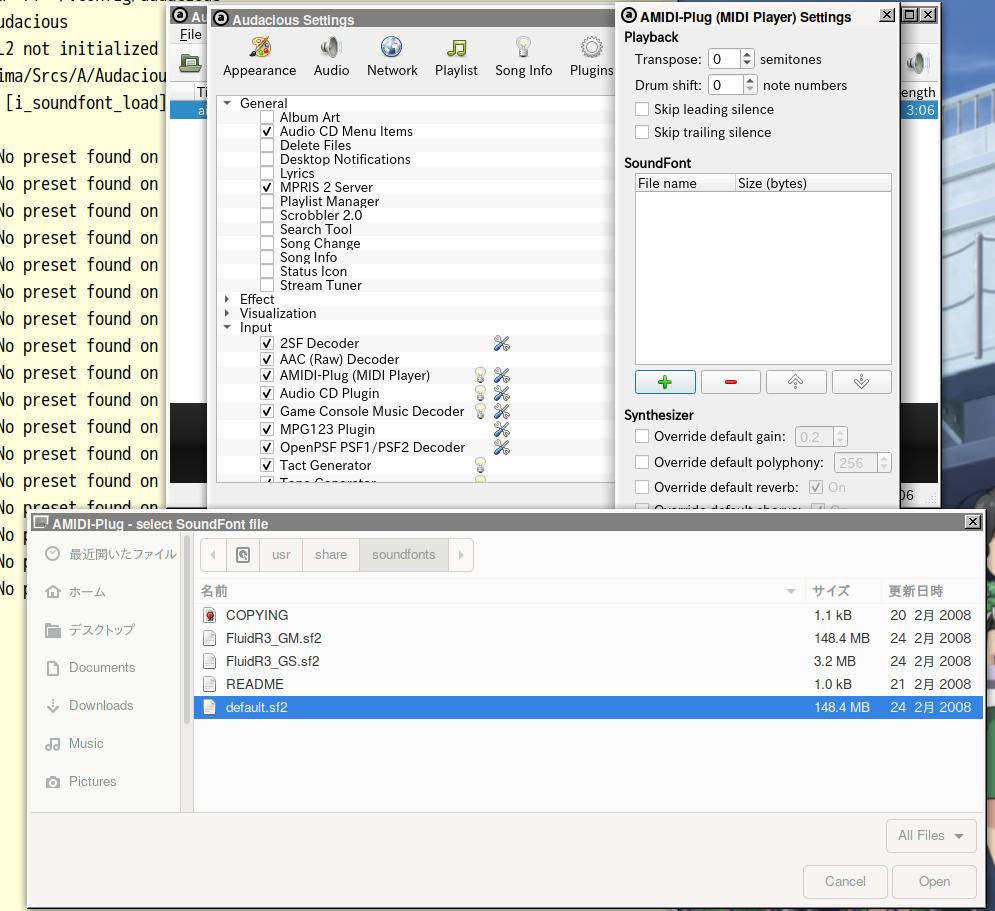
Task: Open File menu in Audacious window
Action: click(x=190, y=34)
